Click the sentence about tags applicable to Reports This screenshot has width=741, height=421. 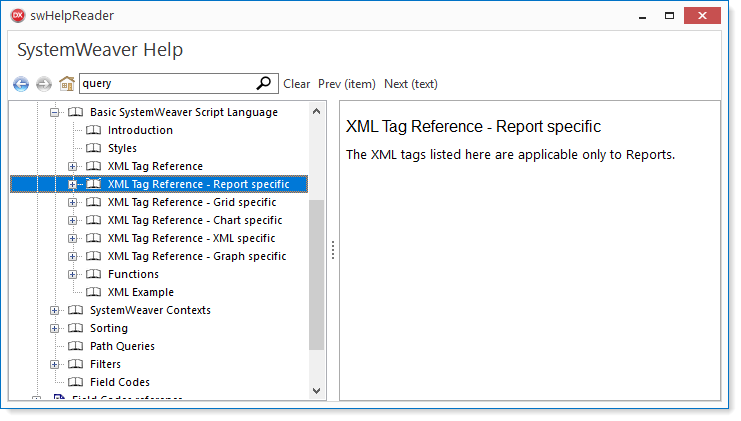[510, 155]
